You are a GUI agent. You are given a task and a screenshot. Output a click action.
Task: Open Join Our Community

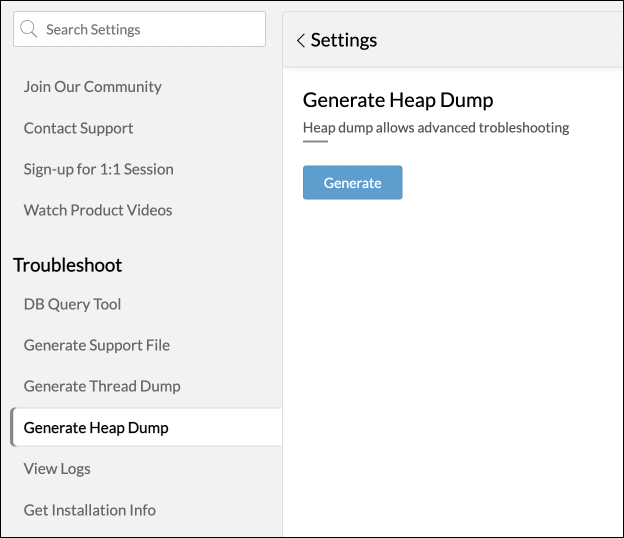pyautogui.click(x=92, y=87)
